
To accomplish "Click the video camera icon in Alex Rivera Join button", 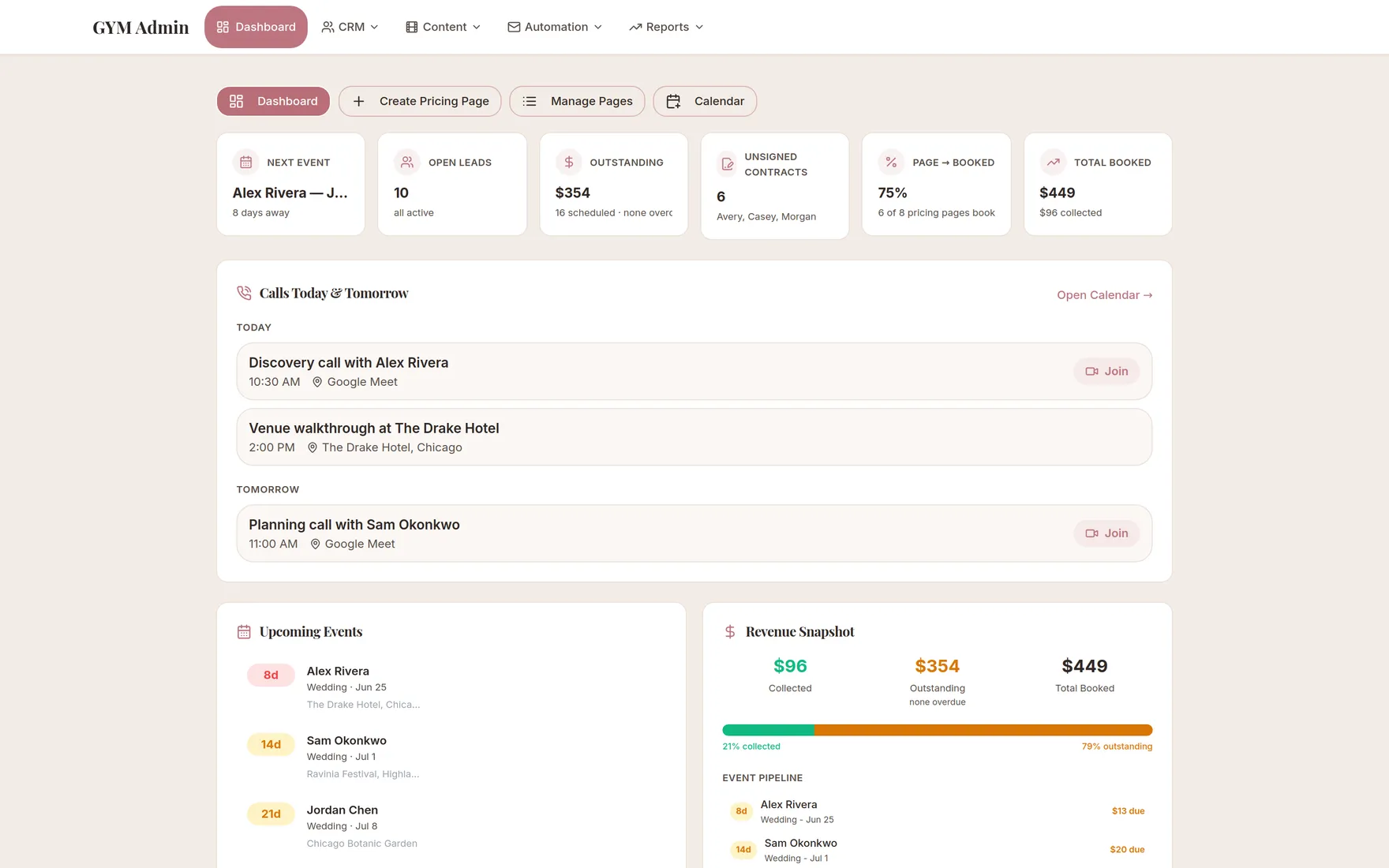I will [x=1092, y=371].
